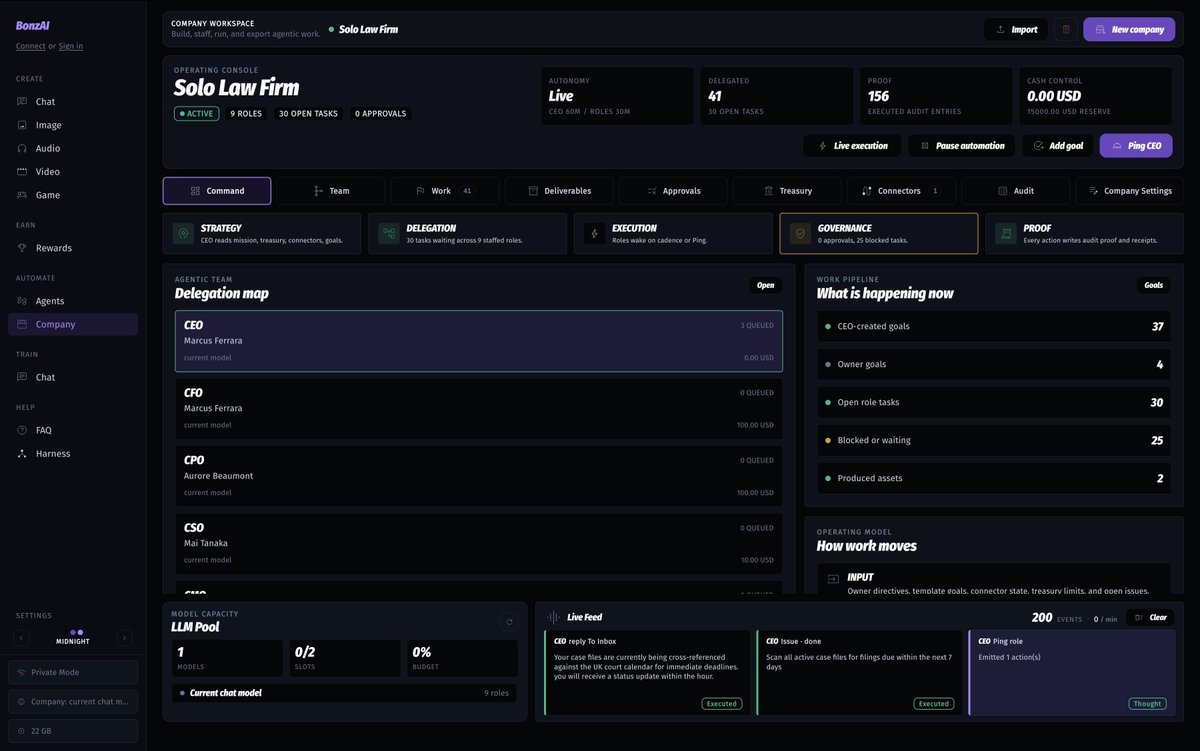Switch to the Team tab
Screen dimensions: 1200x751
(331, 191)
